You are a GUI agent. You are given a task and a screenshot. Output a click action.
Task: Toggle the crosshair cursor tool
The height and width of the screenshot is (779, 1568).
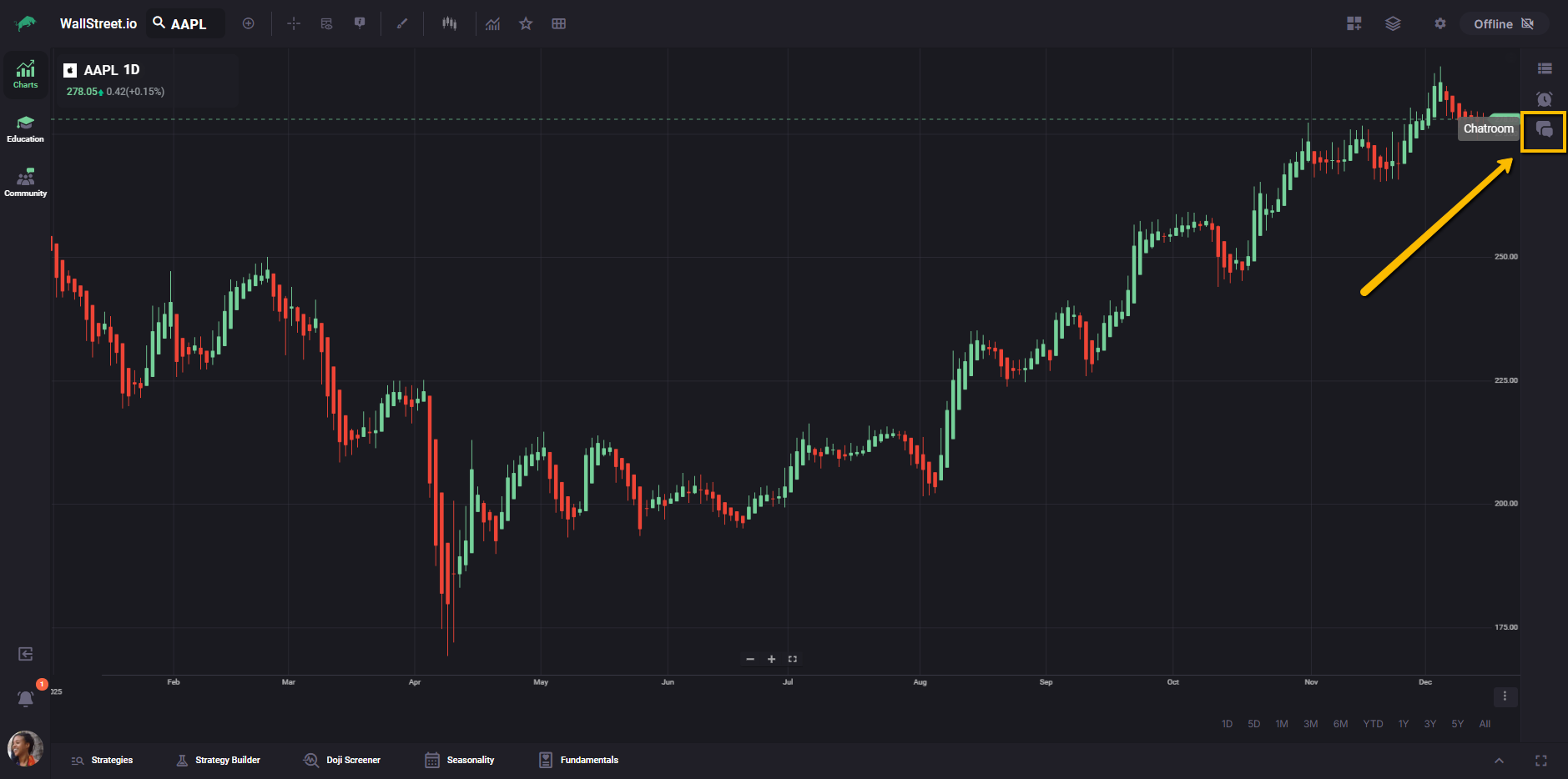pos(294,23)
